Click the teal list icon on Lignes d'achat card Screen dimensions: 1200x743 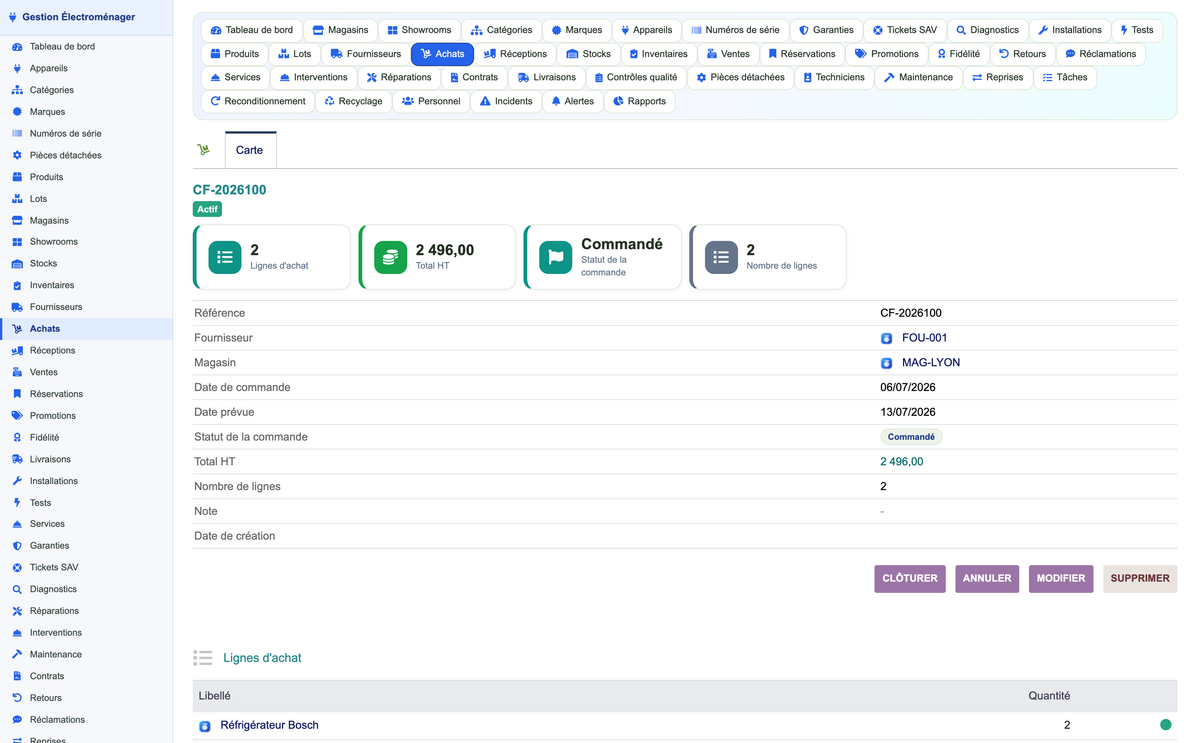225,257
